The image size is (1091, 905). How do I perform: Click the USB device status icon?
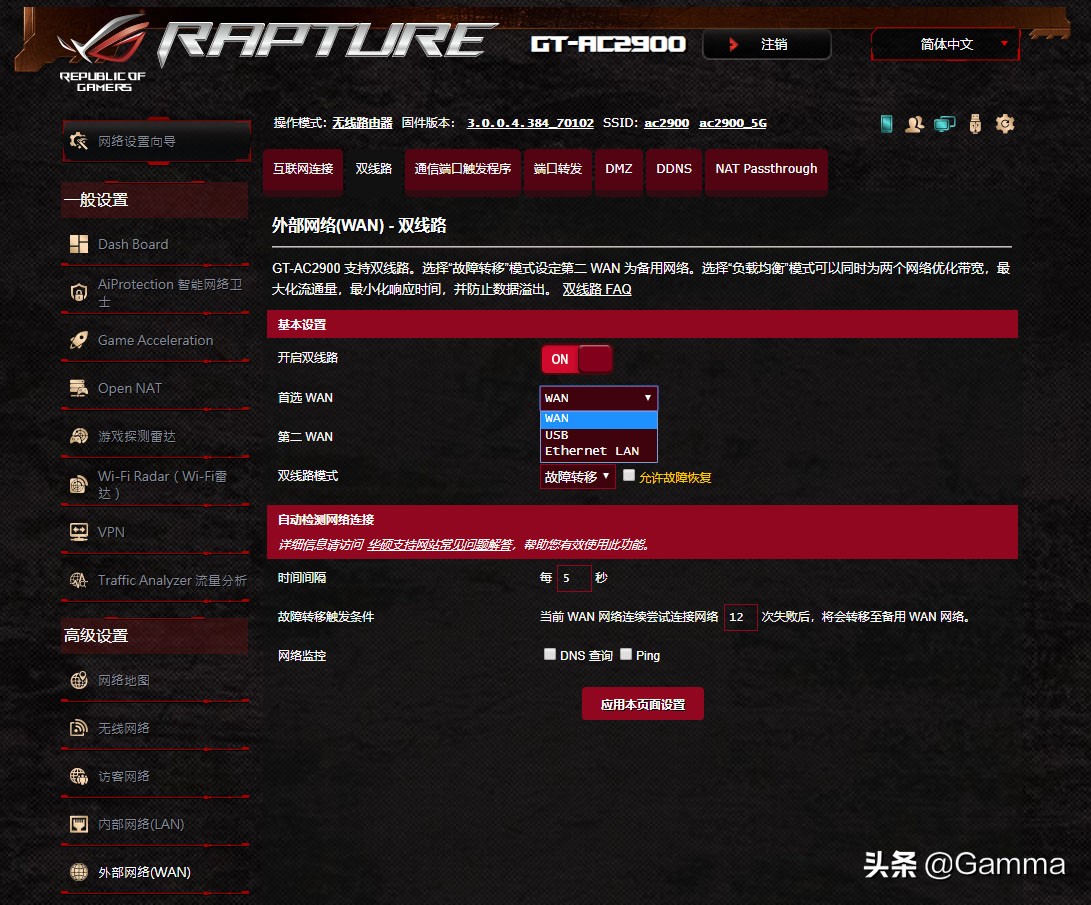click(x=975, y=124)
